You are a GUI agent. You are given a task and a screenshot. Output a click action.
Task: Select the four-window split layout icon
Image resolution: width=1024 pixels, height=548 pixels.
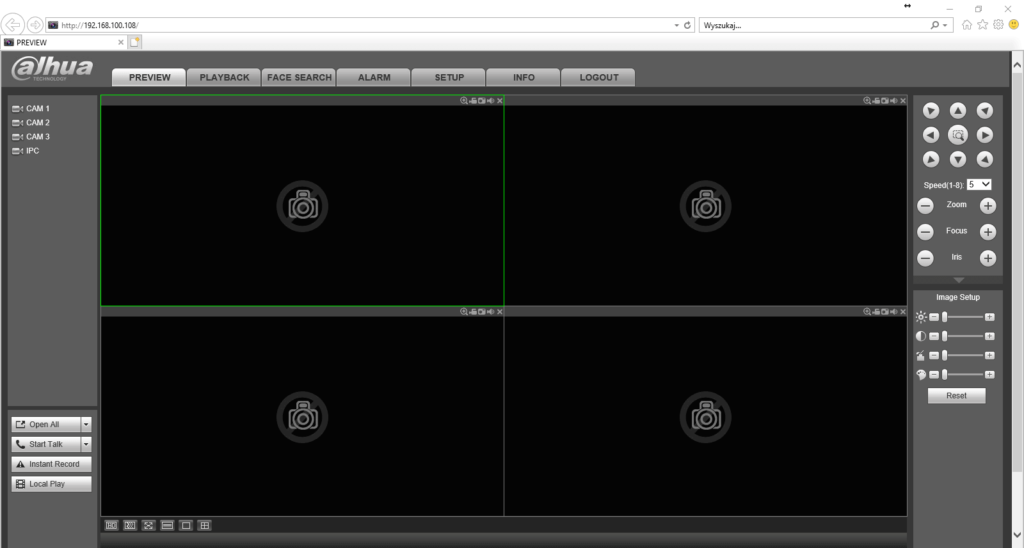pyautogui.click(x=204, y=525)
